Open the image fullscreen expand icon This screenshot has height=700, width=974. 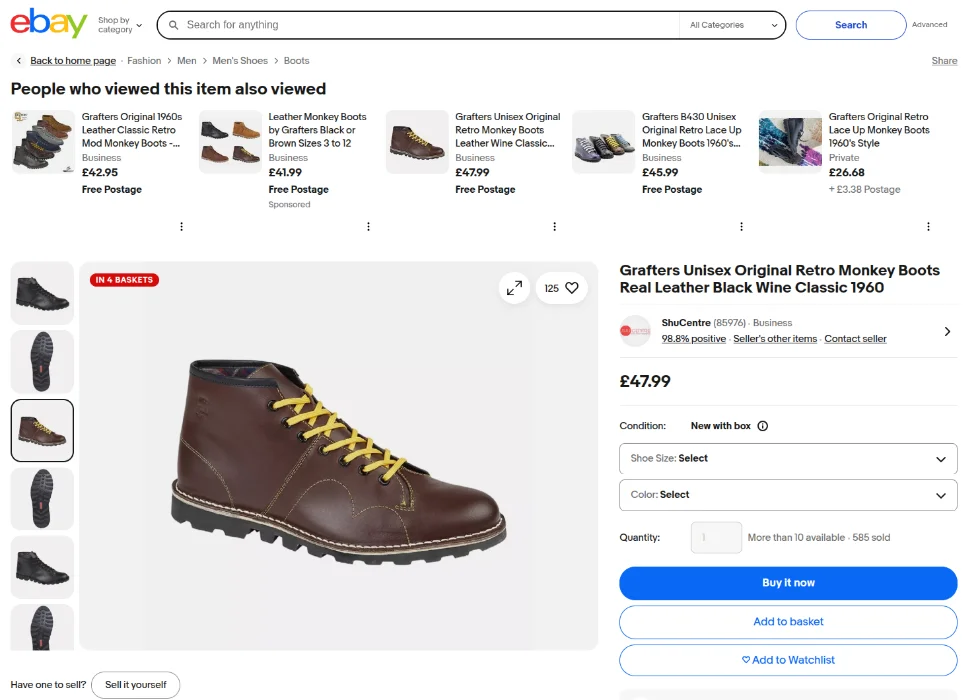click(x=514, y=287)
